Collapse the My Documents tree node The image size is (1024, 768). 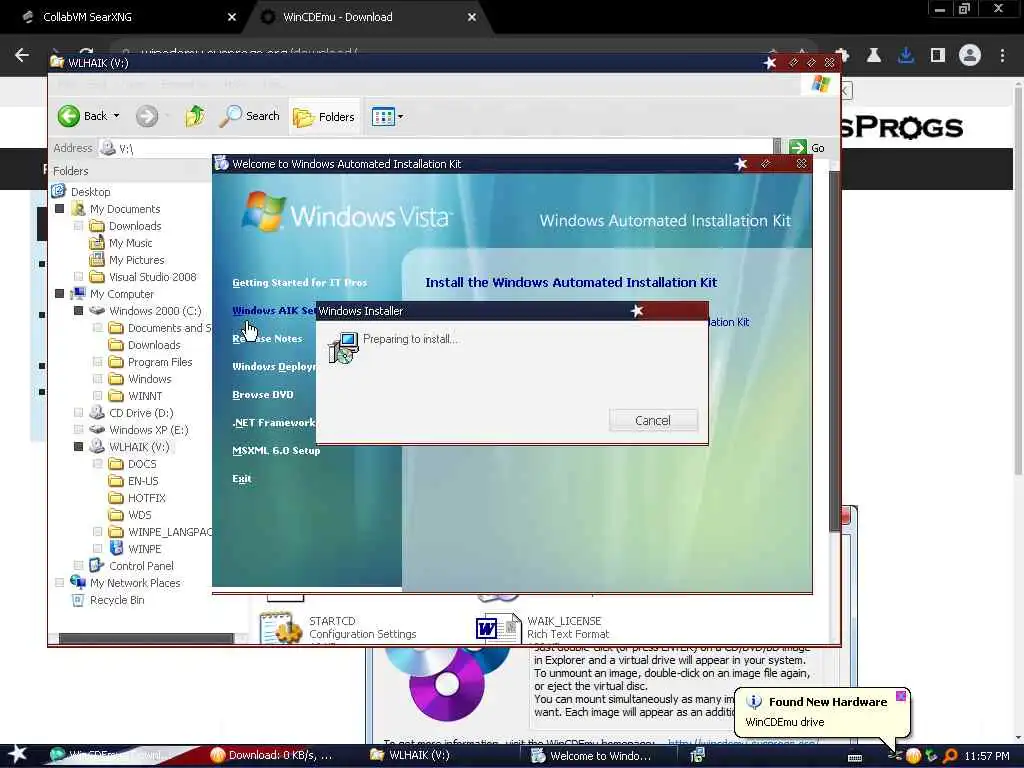[60, 209]
